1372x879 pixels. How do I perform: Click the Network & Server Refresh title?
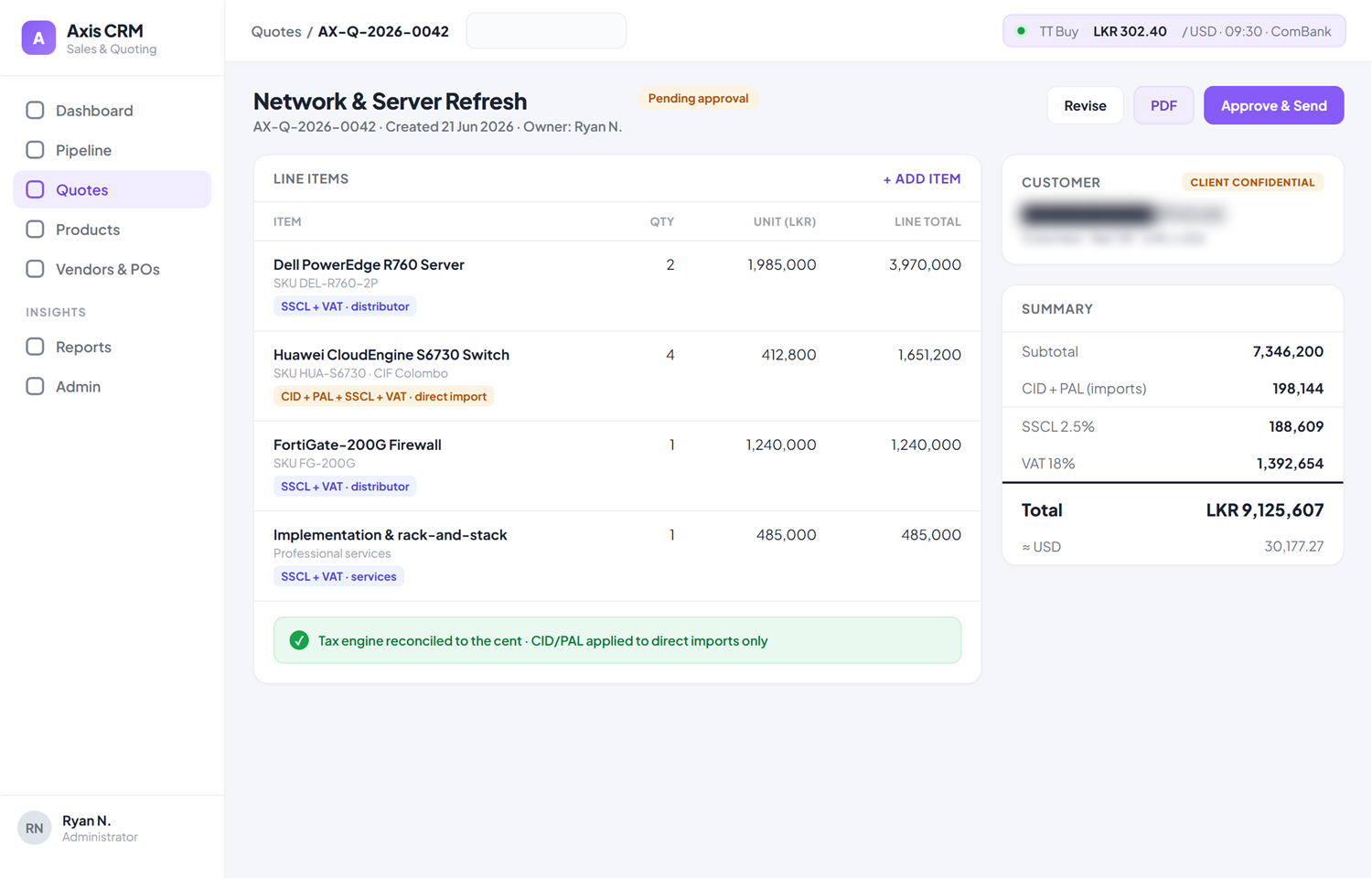coord(390,101)
